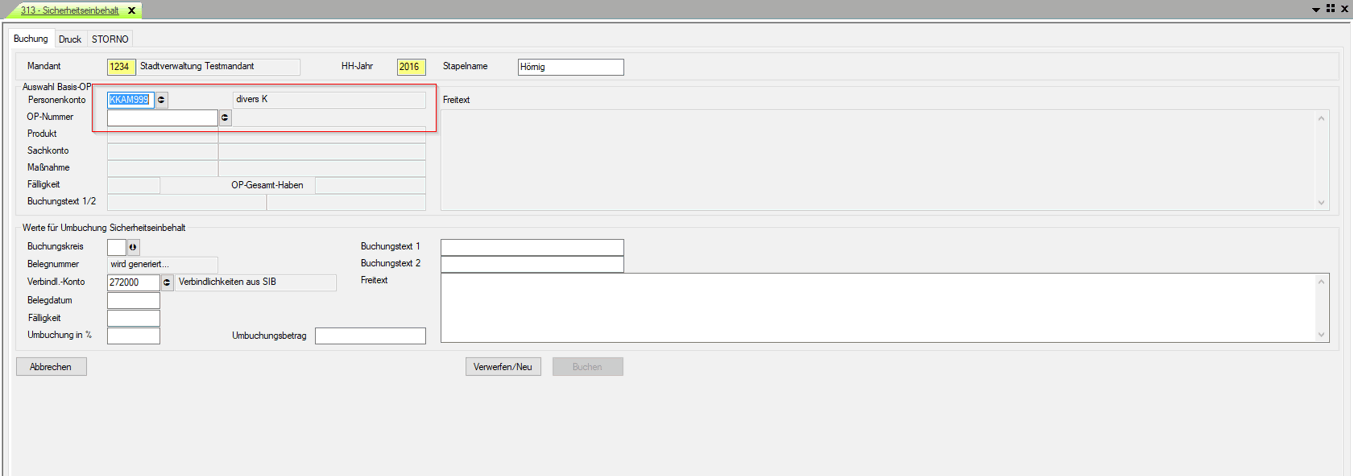Click the Umbuchung in % field
This screenshot has width=1353, height=476.
pos(133,336)
